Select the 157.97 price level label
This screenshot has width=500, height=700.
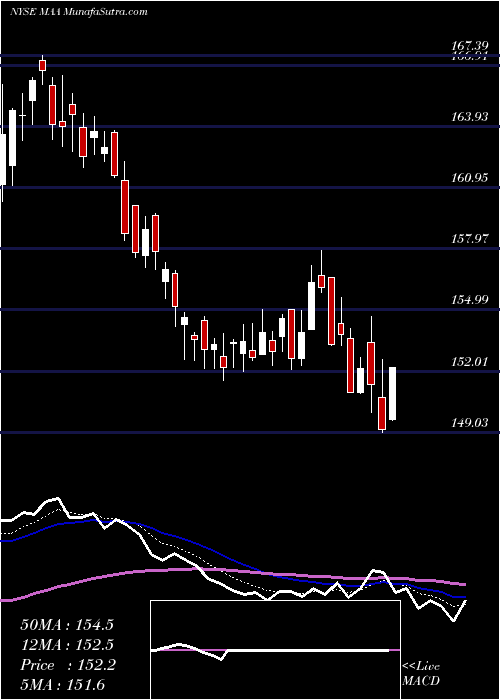pyautogui.click(x=469, y=239)
